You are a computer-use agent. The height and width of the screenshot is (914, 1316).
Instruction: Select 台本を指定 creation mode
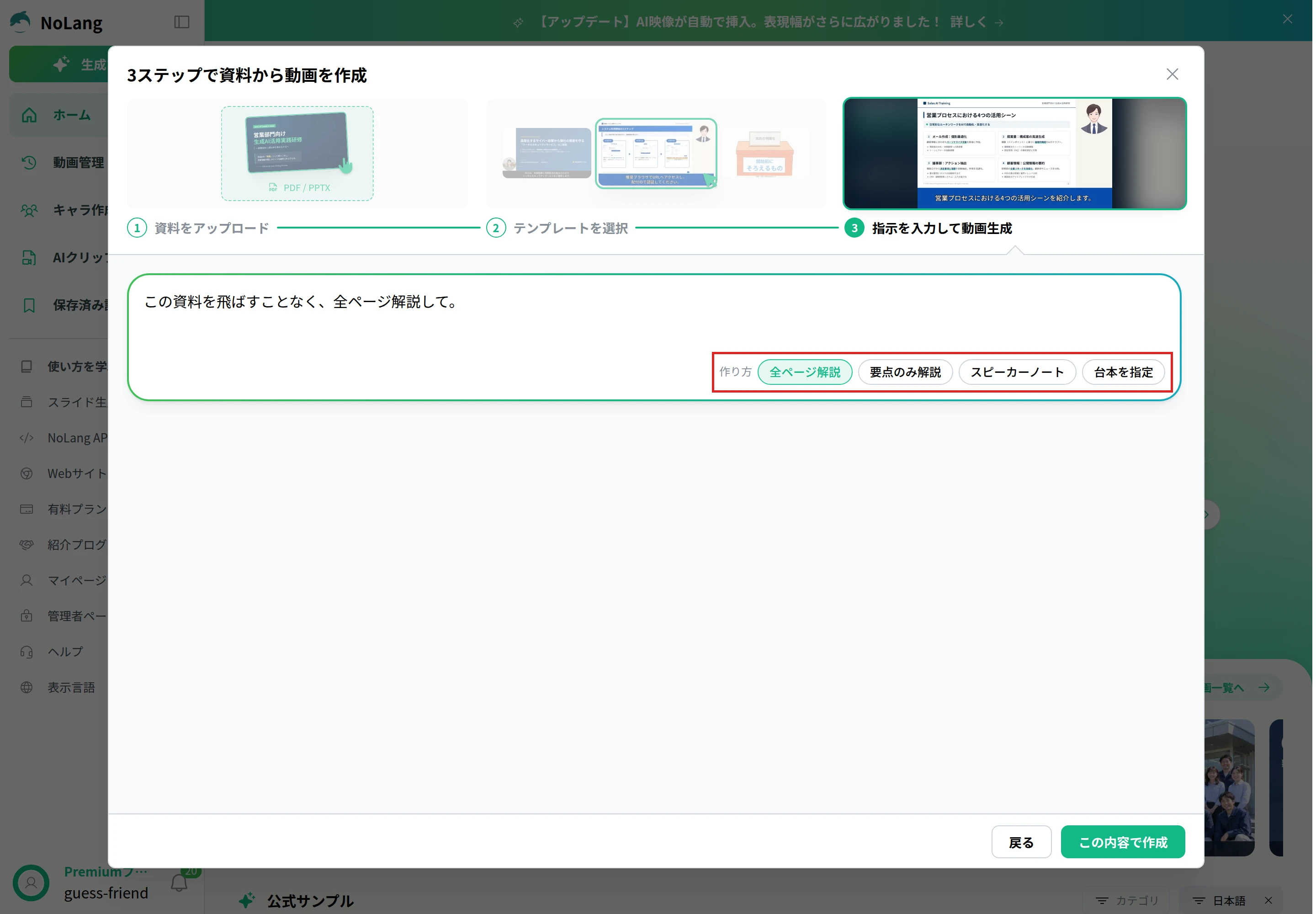(x=1123, y=372)
